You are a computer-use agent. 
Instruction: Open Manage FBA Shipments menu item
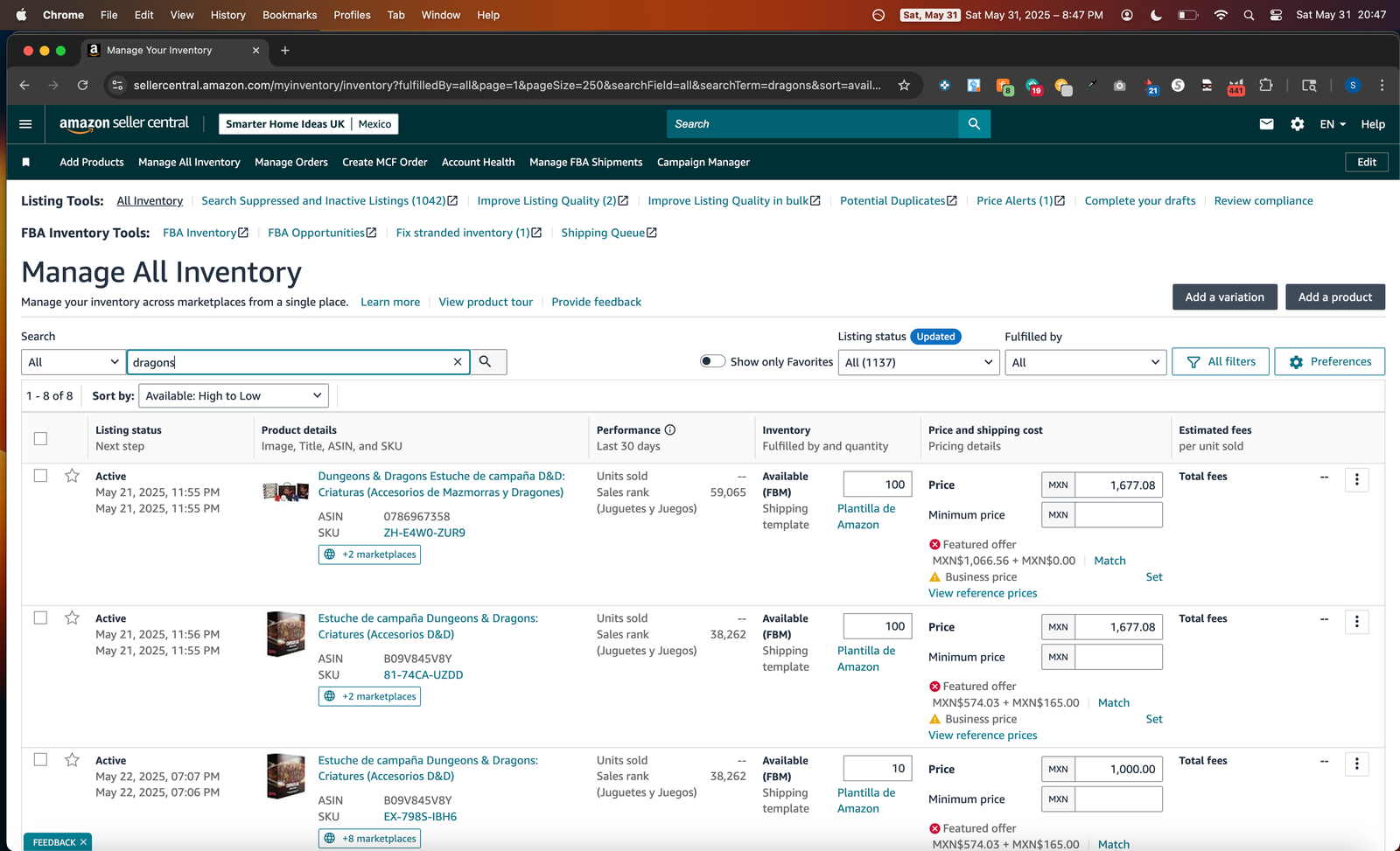click(586, 163)
